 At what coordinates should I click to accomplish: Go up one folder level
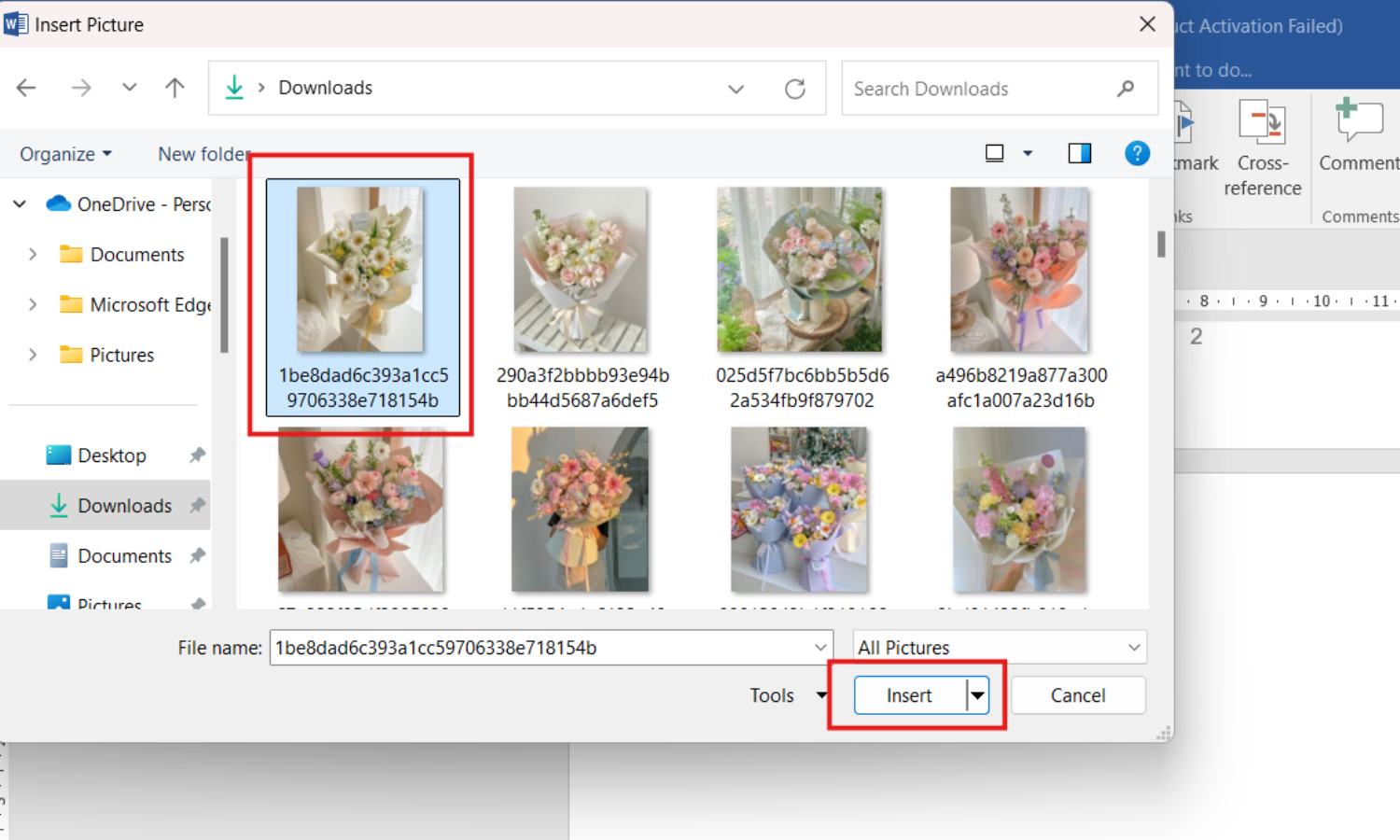[175, 88]
